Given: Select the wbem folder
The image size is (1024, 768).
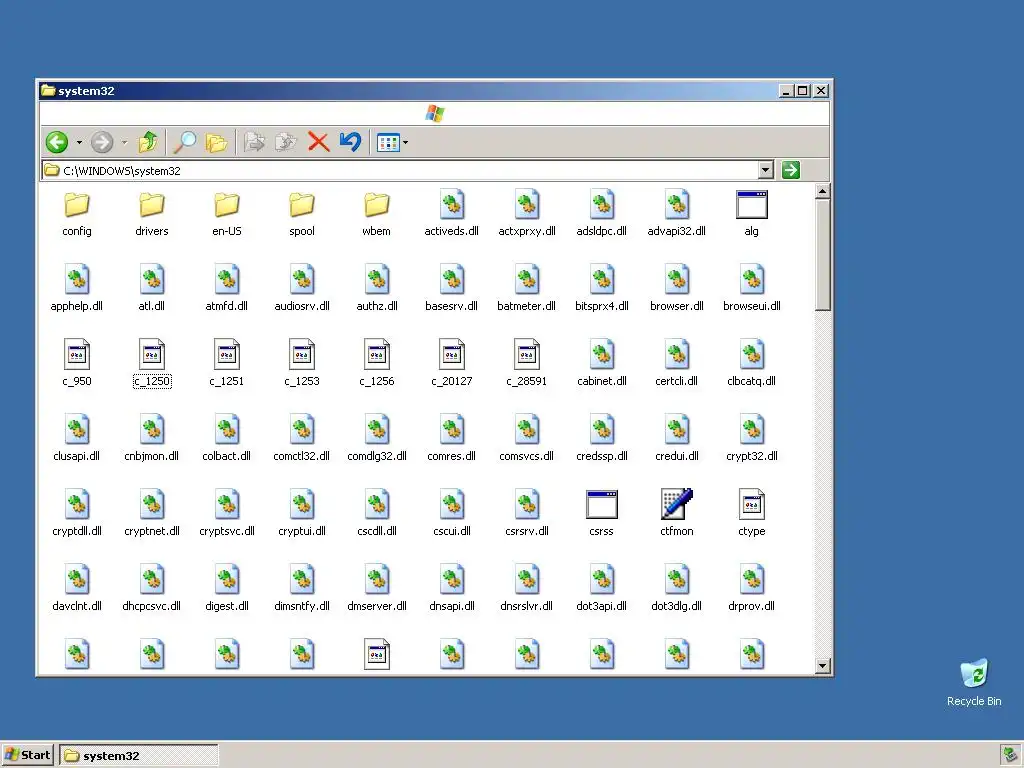Looking at the screenshot, I should tap(377, 215).
